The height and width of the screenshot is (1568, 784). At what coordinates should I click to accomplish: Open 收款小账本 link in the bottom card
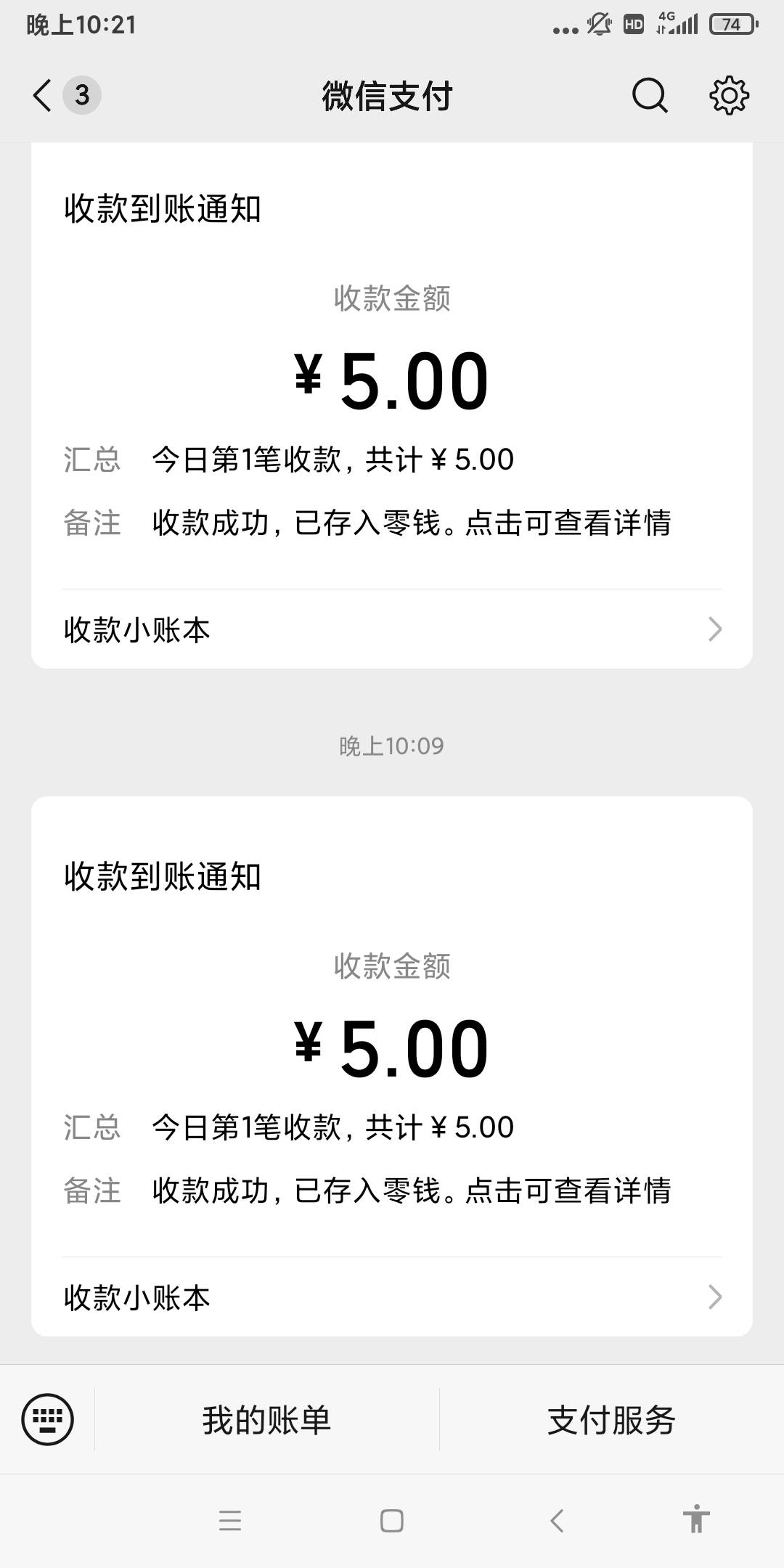(x=137, y=1297)
